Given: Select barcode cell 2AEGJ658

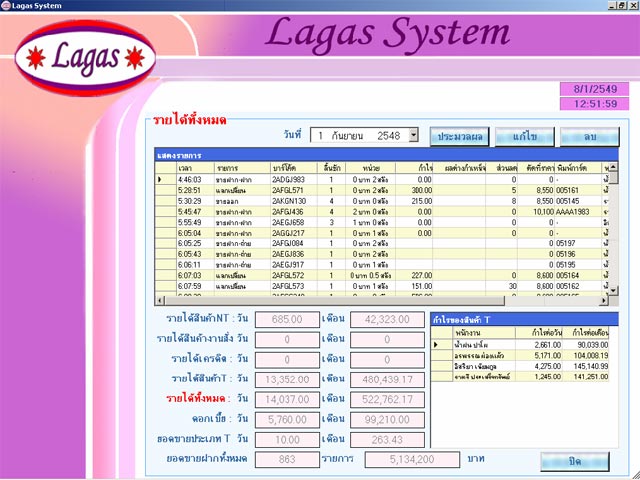Looking at the screenshot, I should 294,222.
